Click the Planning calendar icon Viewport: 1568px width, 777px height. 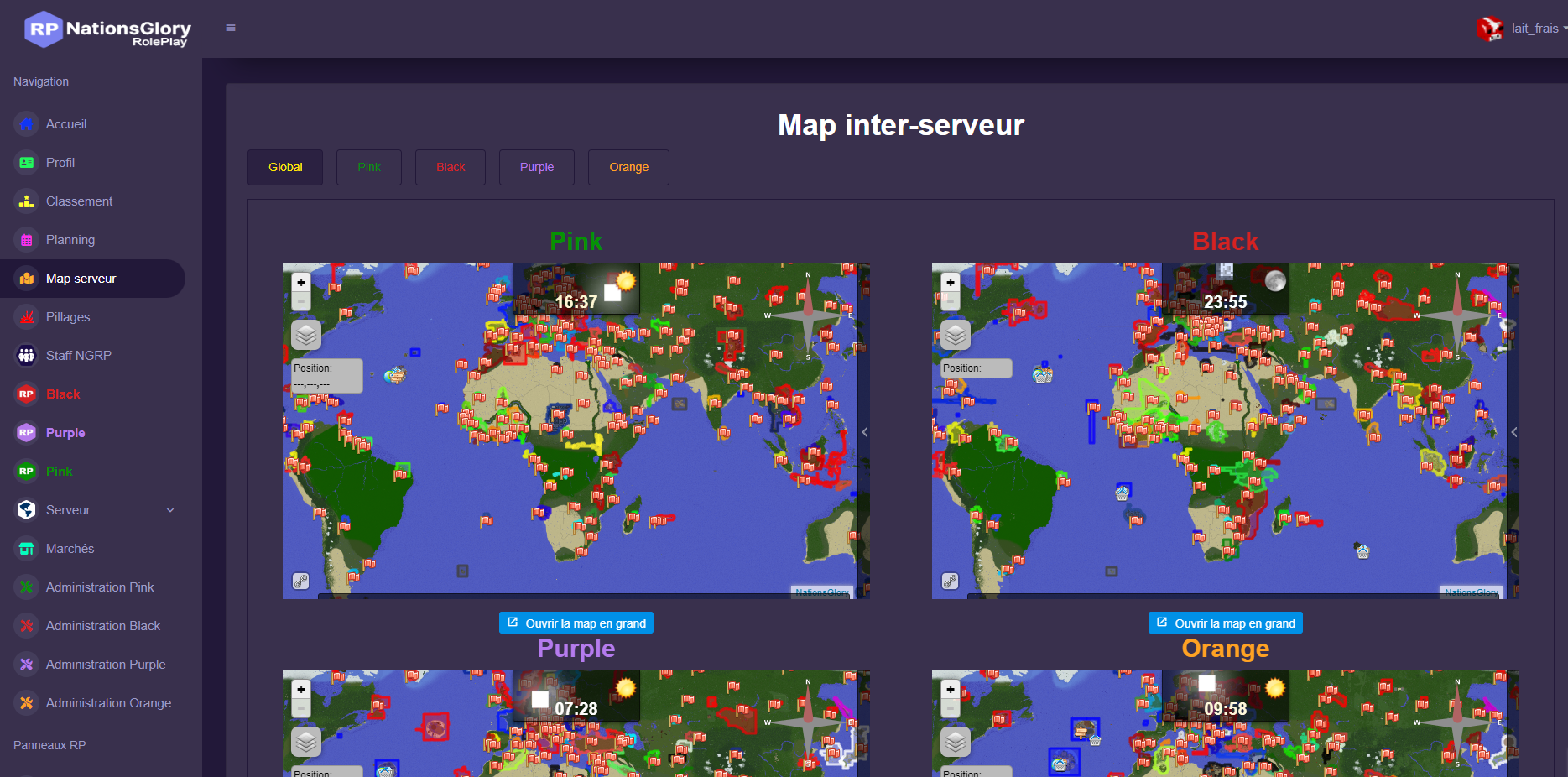point(27,240)
